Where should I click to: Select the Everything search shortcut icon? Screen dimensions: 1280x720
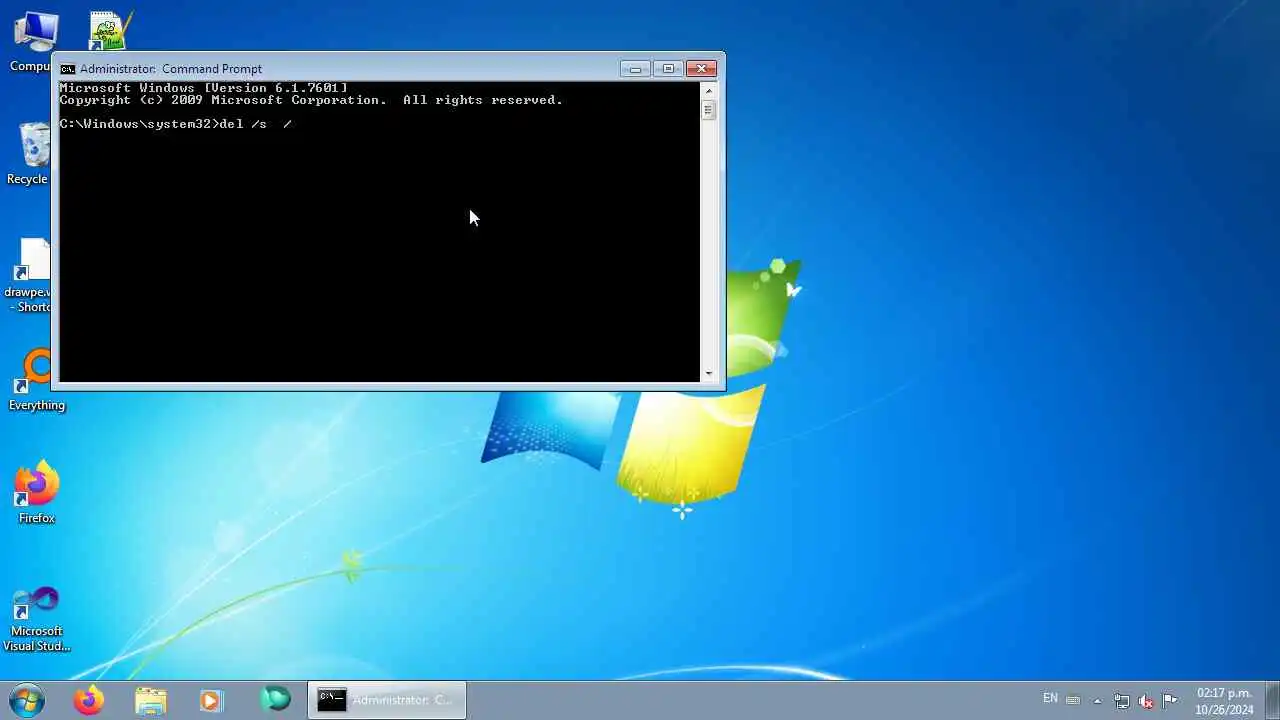tap(35, 380)
